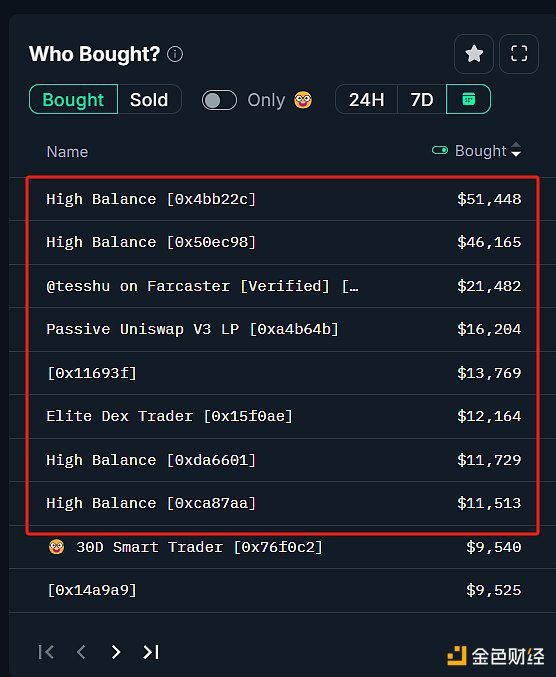556x677 pixels.
Task: Choose the 24H time range
Action: click(366, 99)
